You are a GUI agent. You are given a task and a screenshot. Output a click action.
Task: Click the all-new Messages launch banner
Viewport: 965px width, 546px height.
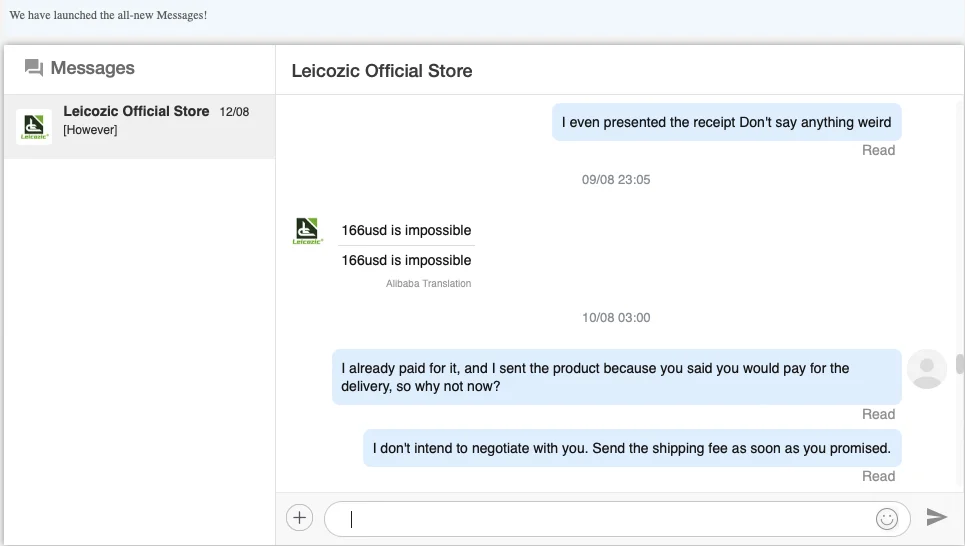tap(108, 16)
